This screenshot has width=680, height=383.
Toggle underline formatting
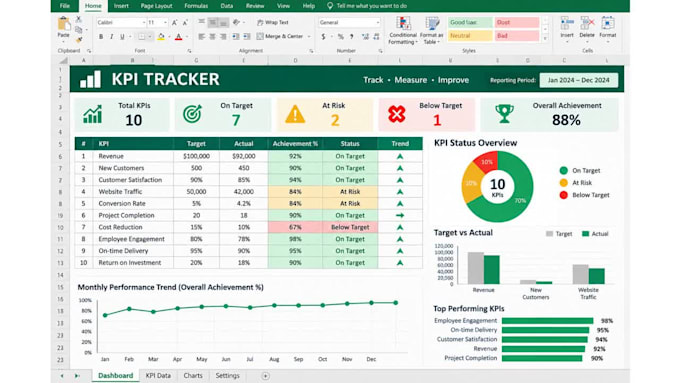[x=122, y=37]
